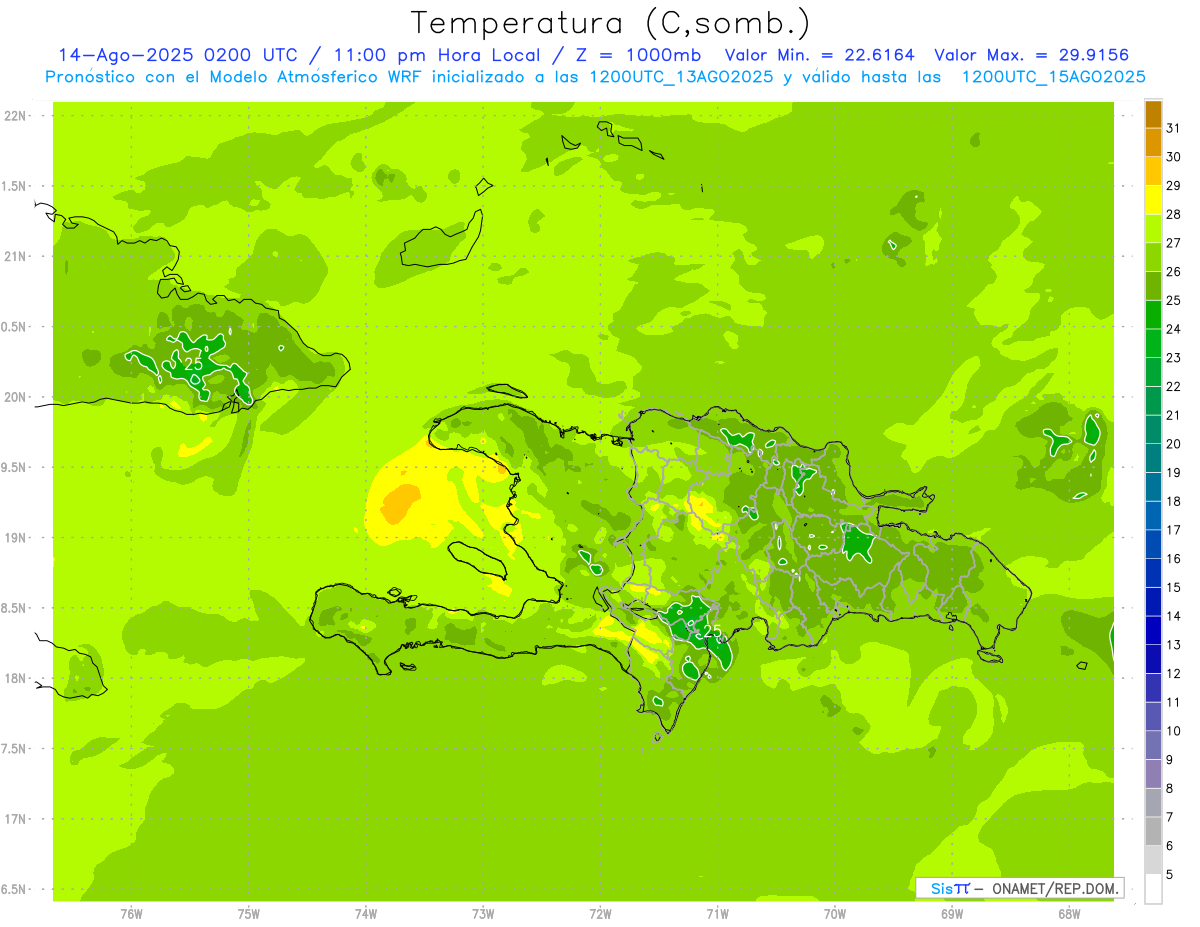Click the '69W' longitude label
Screen dimensions: 1200x927
pyautogui.click(x=952, y=914)
